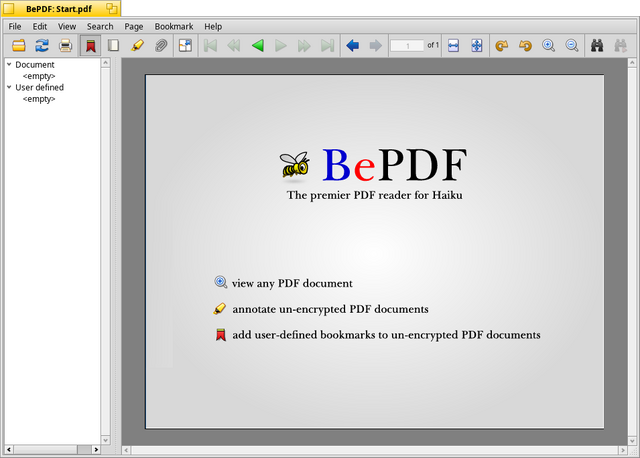Screen dimensions: 640x458
Task: Jump forward several pages with double-right arrow
Action: [x=304, y=45]
